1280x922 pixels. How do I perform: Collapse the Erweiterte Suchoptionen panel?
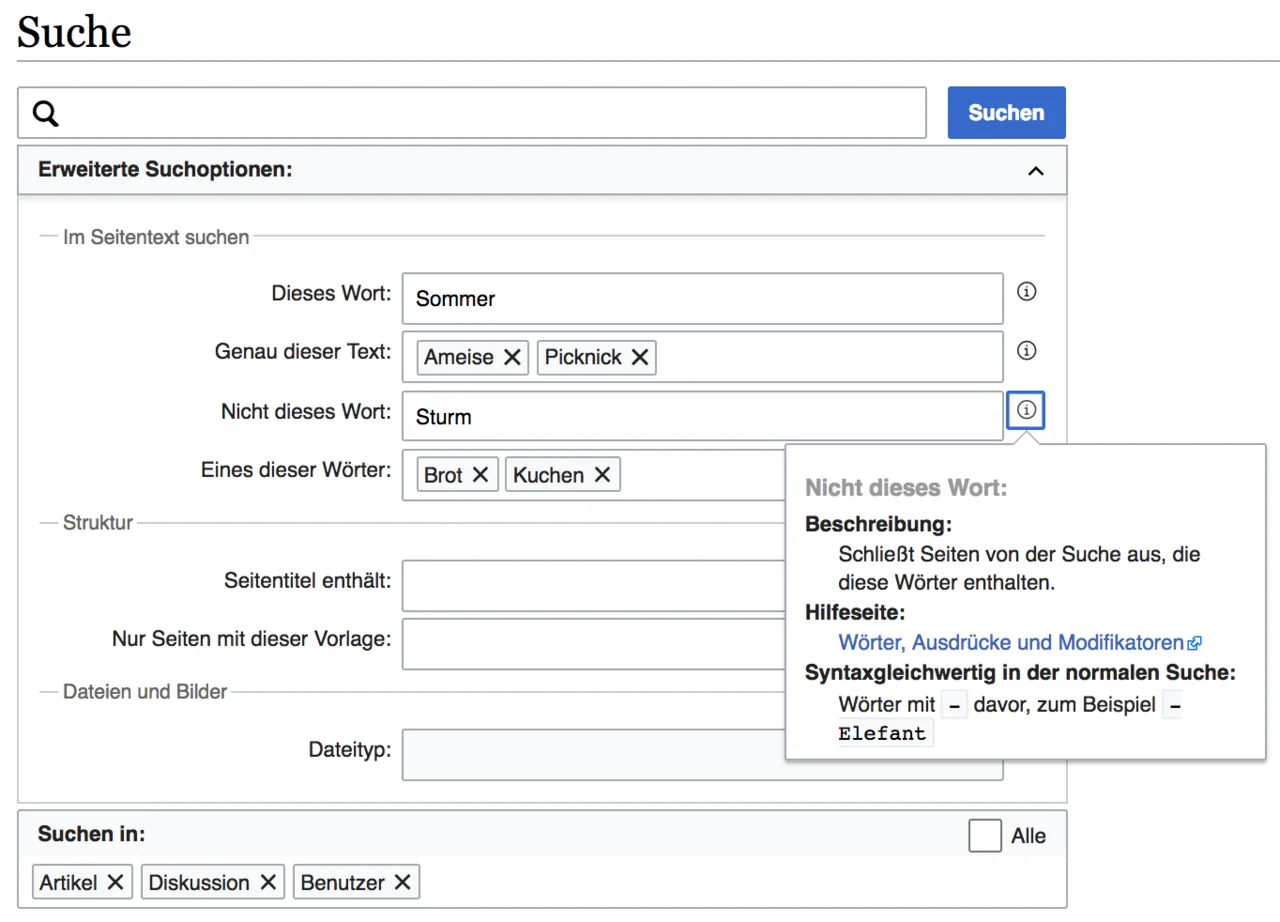coord(1036,171)
